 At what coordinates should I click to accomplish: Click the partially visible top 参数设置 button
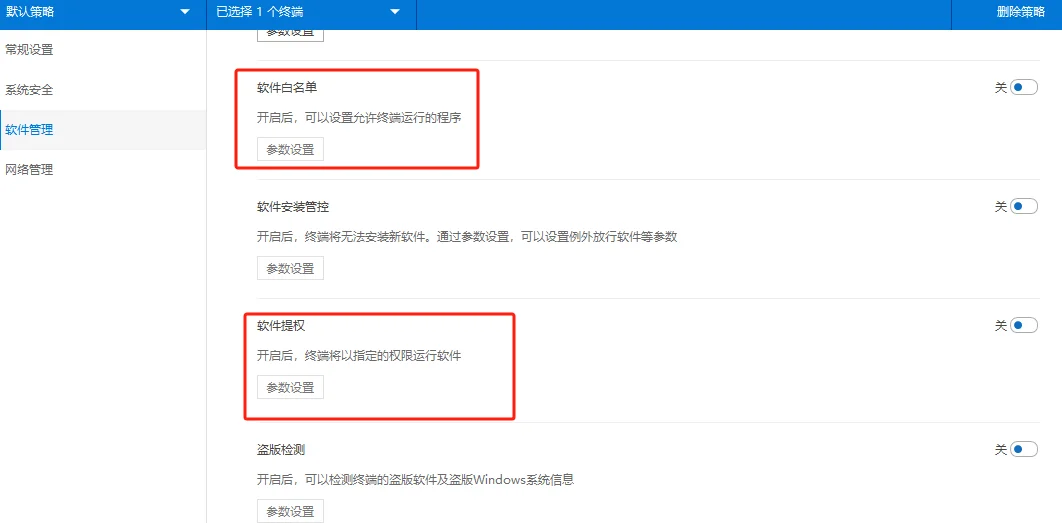(291, 35)
